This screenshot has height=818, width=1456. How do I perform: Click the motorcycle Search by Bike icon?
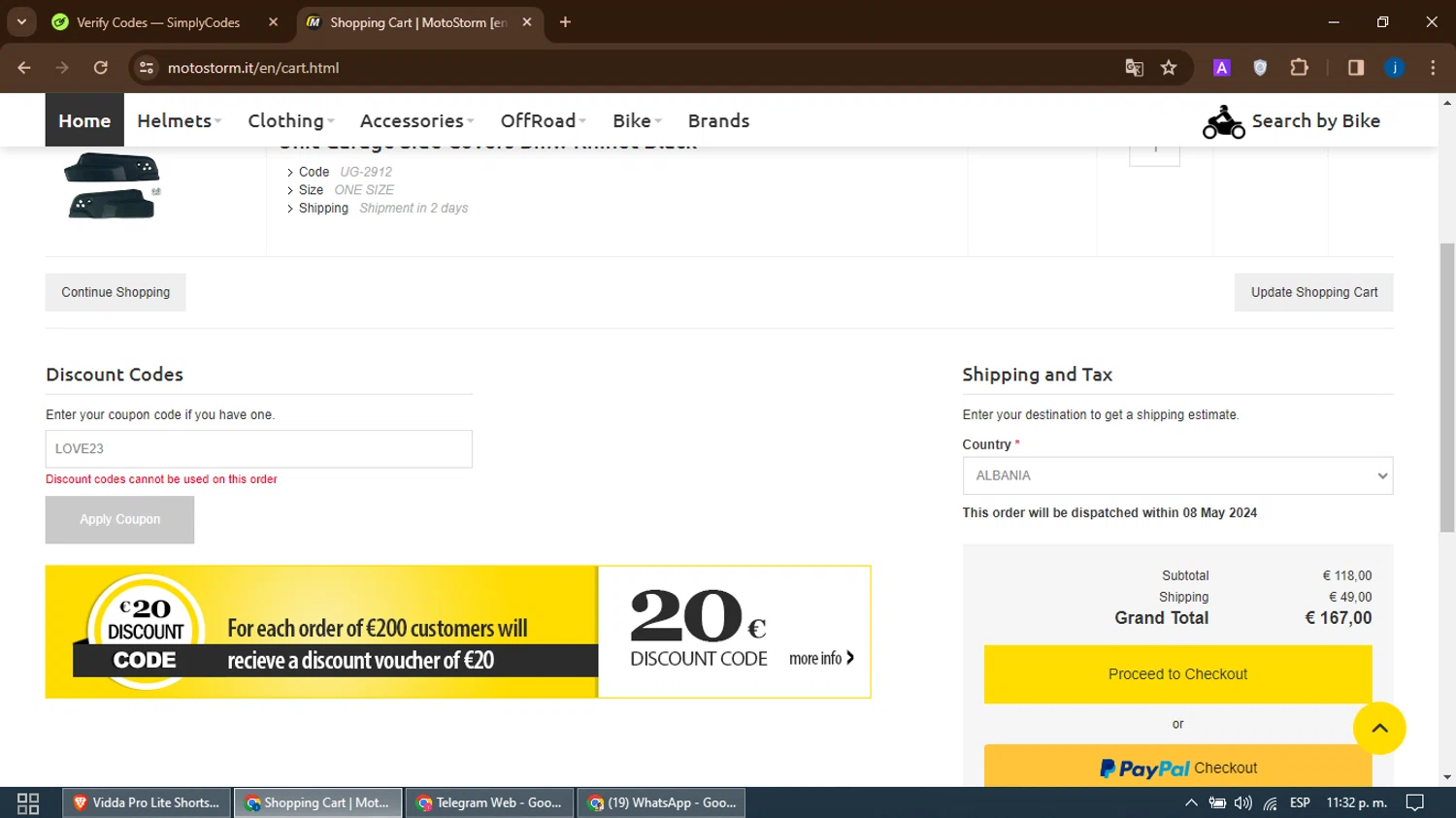coord(1223,122)
